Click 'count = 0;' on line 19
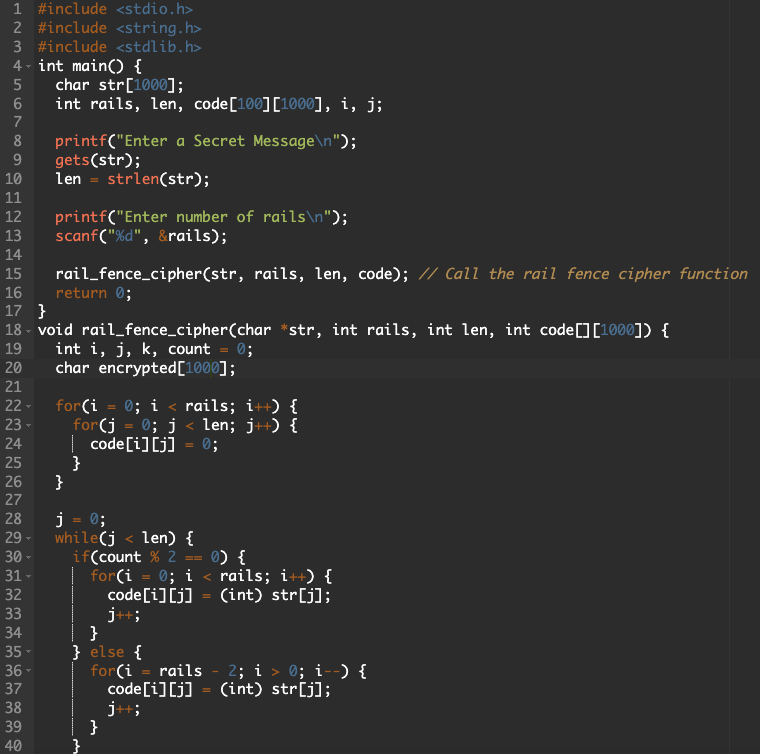Screen dimensions: 760x754 (x=210, y=349)
